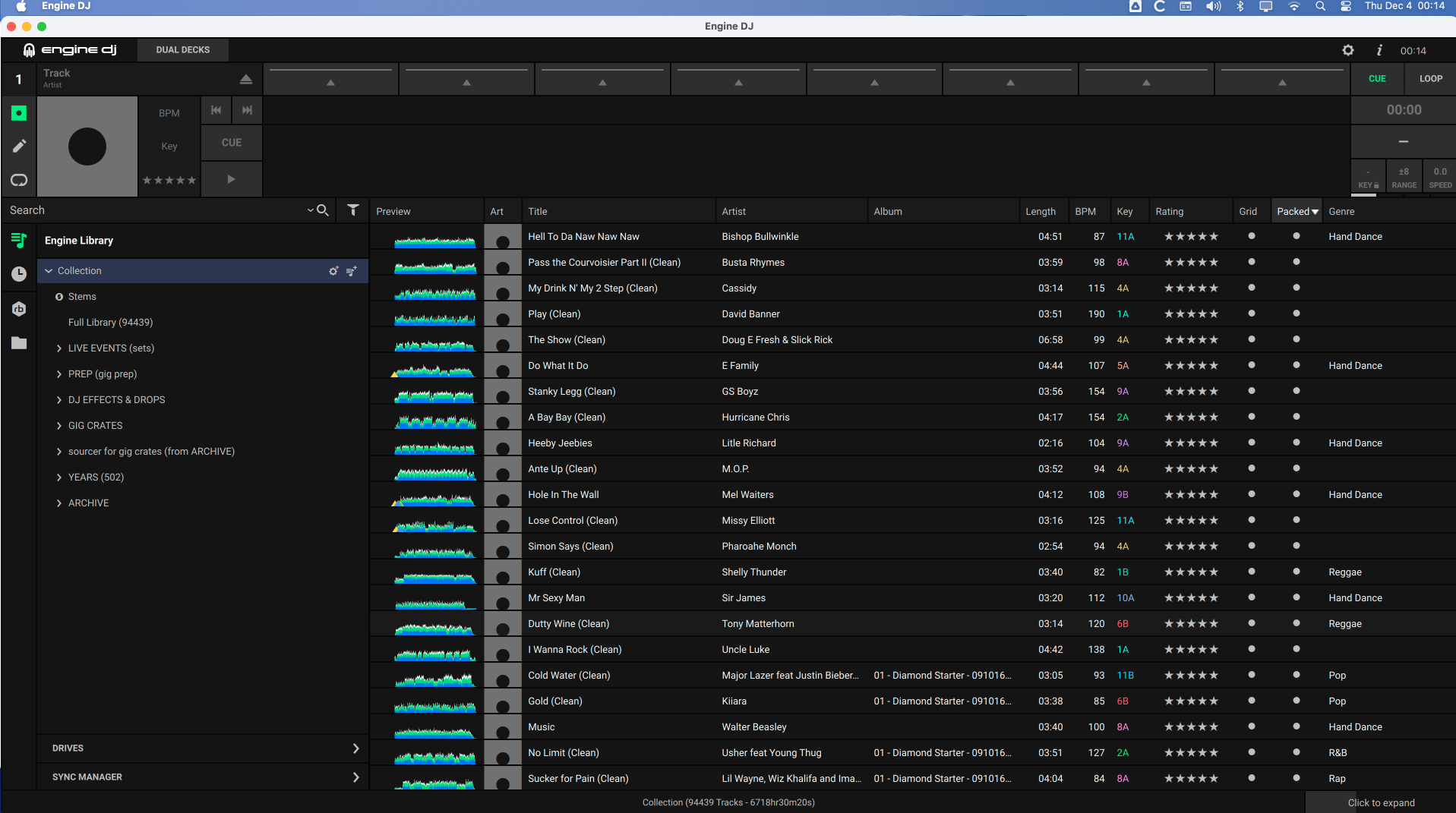Set deck track rating stars
1456x813 pixels.
(x=169, y=181)
